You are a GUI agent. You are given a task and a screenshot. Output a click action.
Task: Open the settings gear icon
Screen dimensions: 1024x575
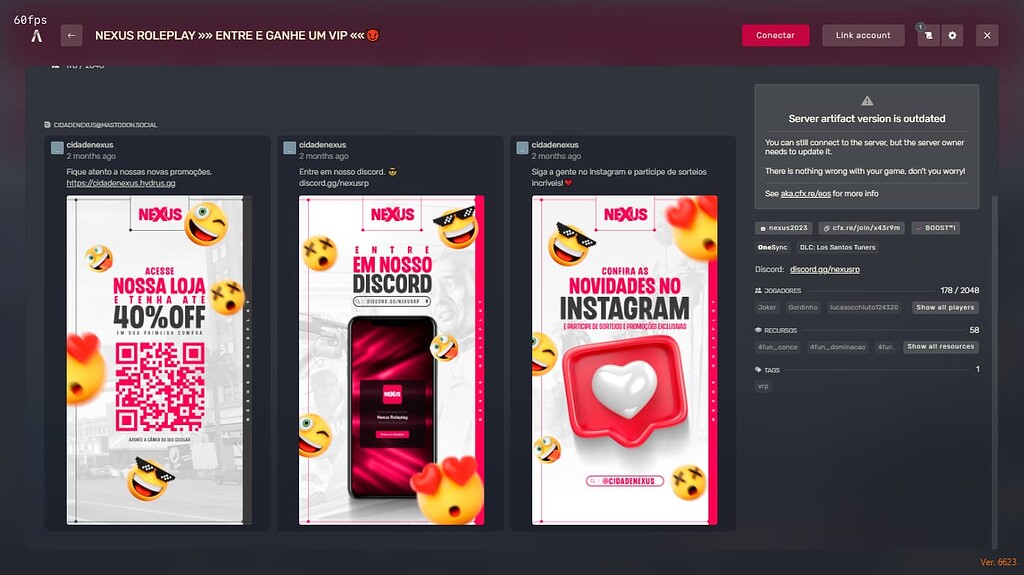952,35
